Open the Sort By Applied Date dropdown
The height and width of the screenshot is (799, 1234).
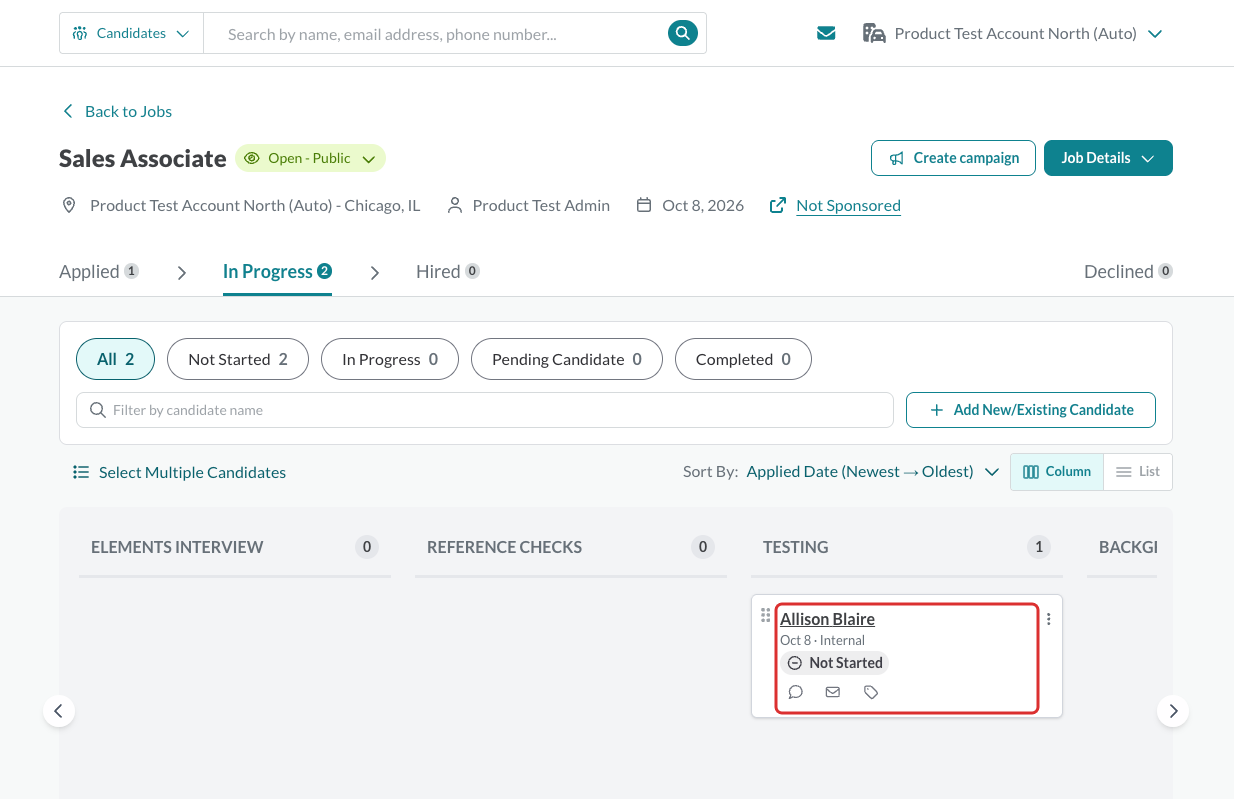872,472
